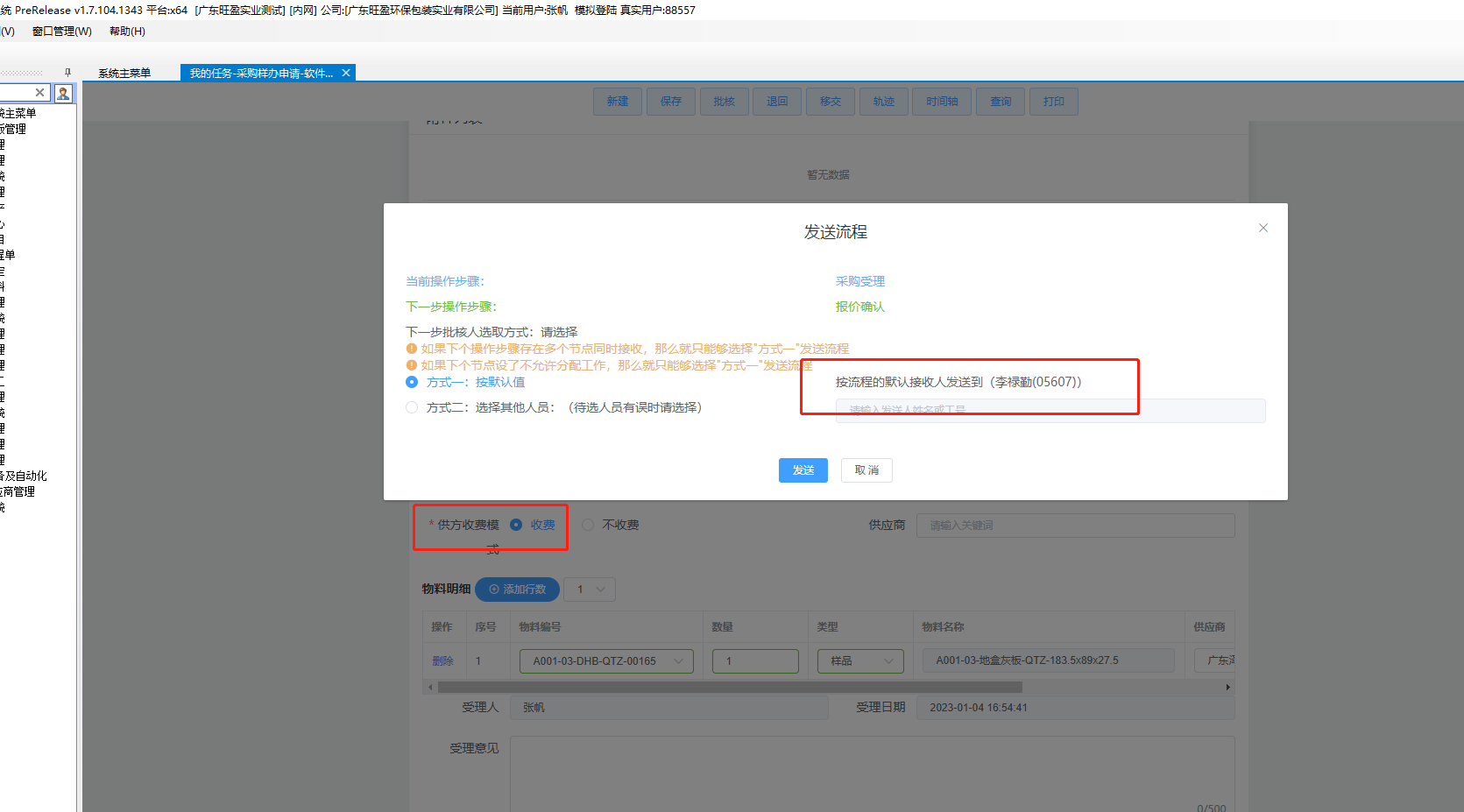Click the 物料名称 field A001-03-地盒灰板

point(1048,660)
